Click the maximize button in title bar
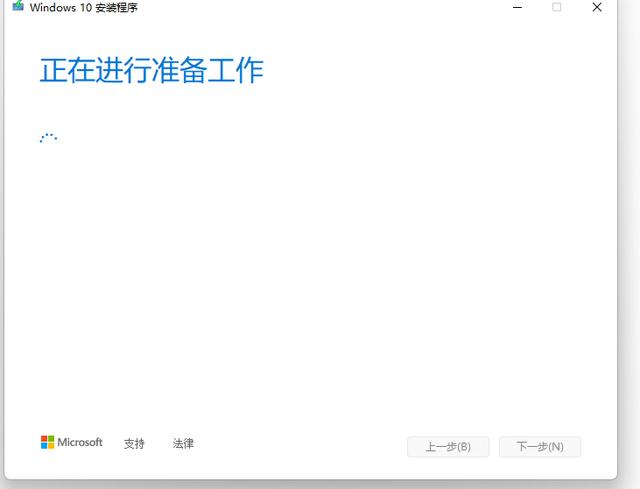This screenshot has height=489, width=640. (x=556, y=7)
